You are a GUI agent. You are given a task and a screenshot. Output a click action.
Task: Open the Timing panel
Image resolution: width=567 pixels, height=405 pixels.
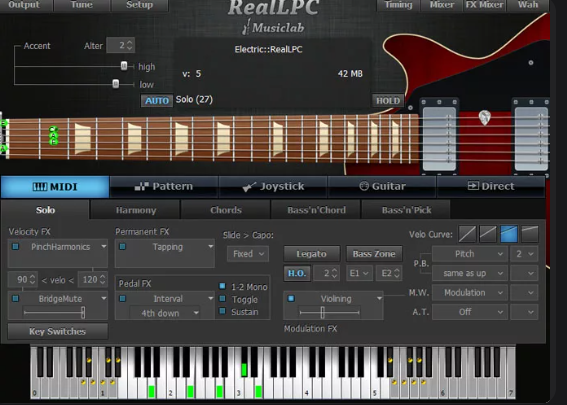(x=398, y=5)
